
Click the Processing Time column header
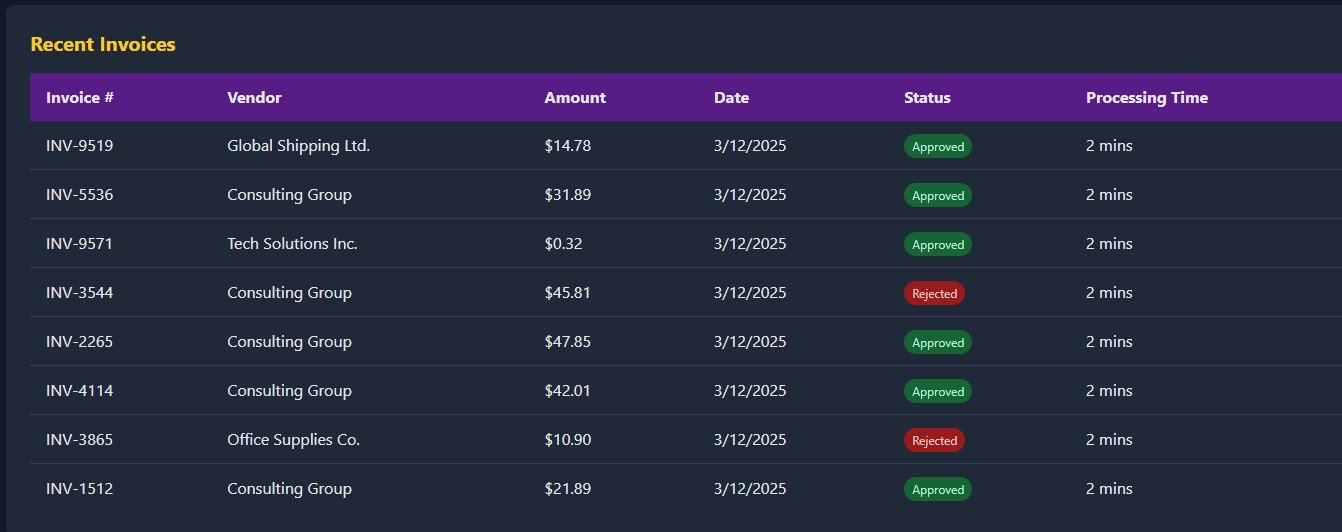[x=1146, y=98]
